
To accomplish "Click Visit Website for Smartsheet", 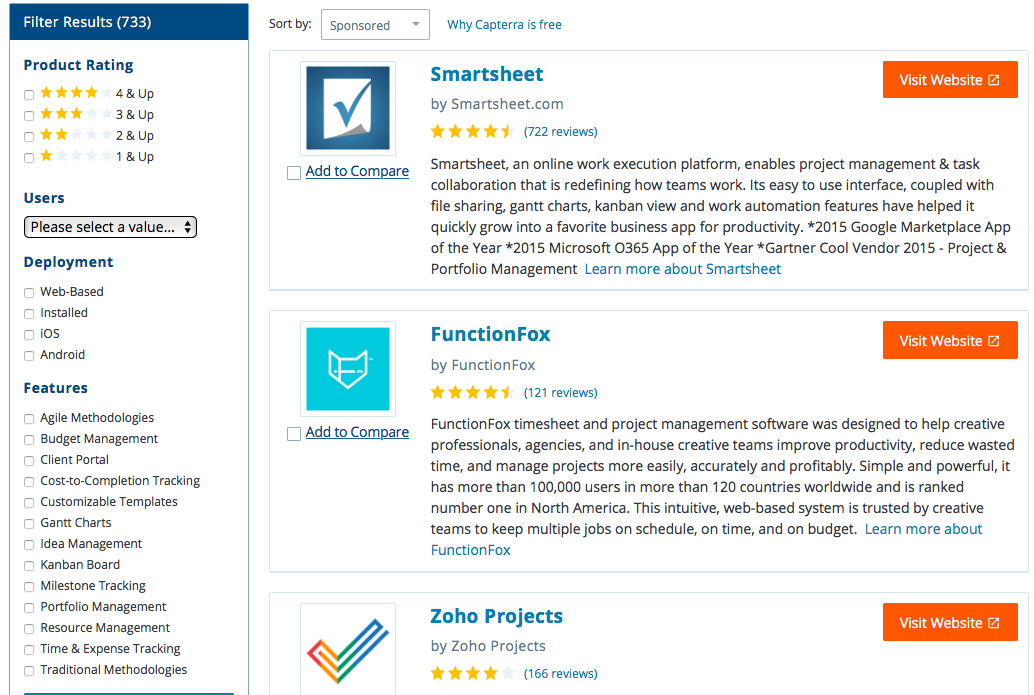I will (950, 80).
